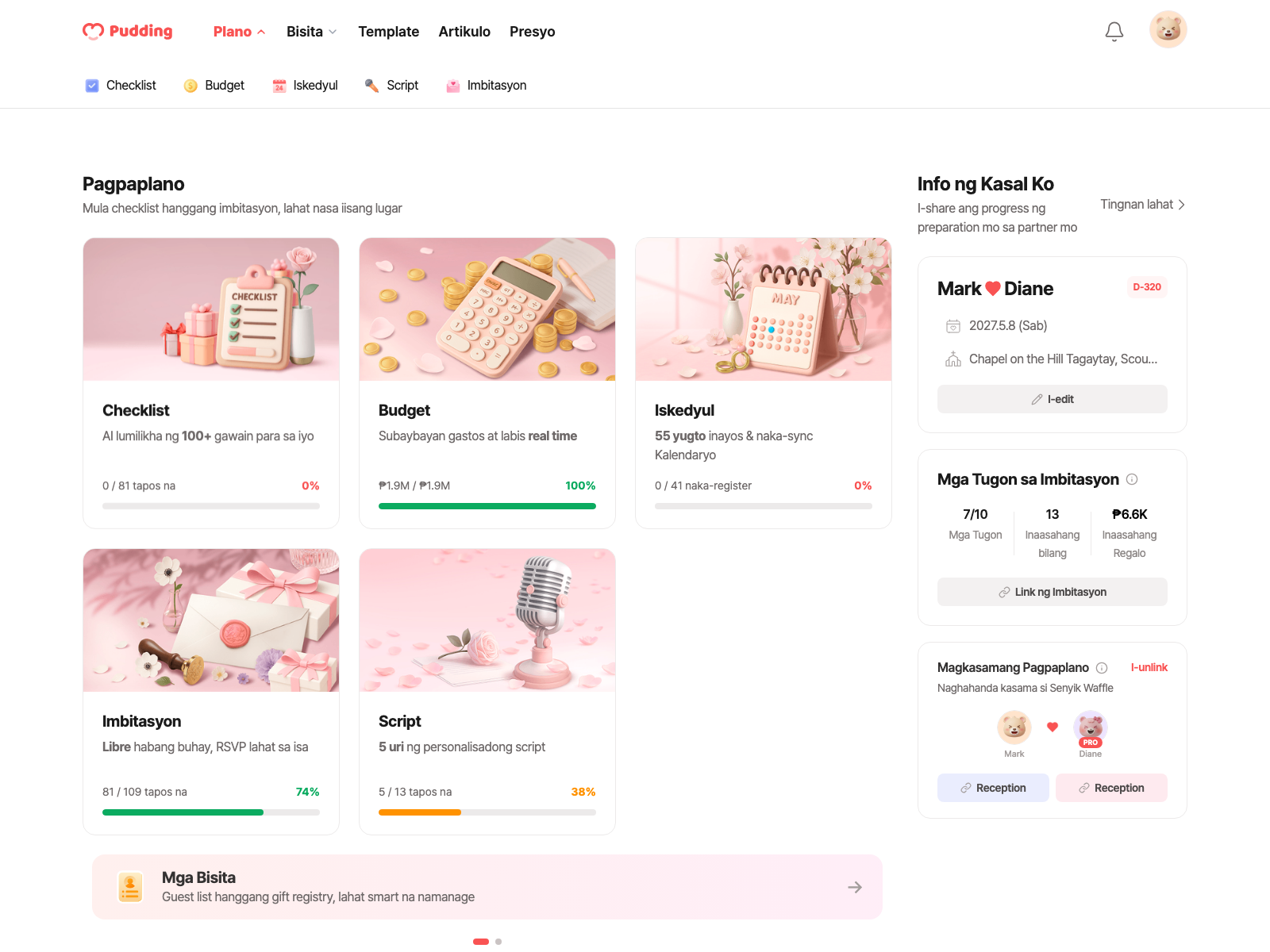
Task: Open the Template menu item
Action: 389,32
